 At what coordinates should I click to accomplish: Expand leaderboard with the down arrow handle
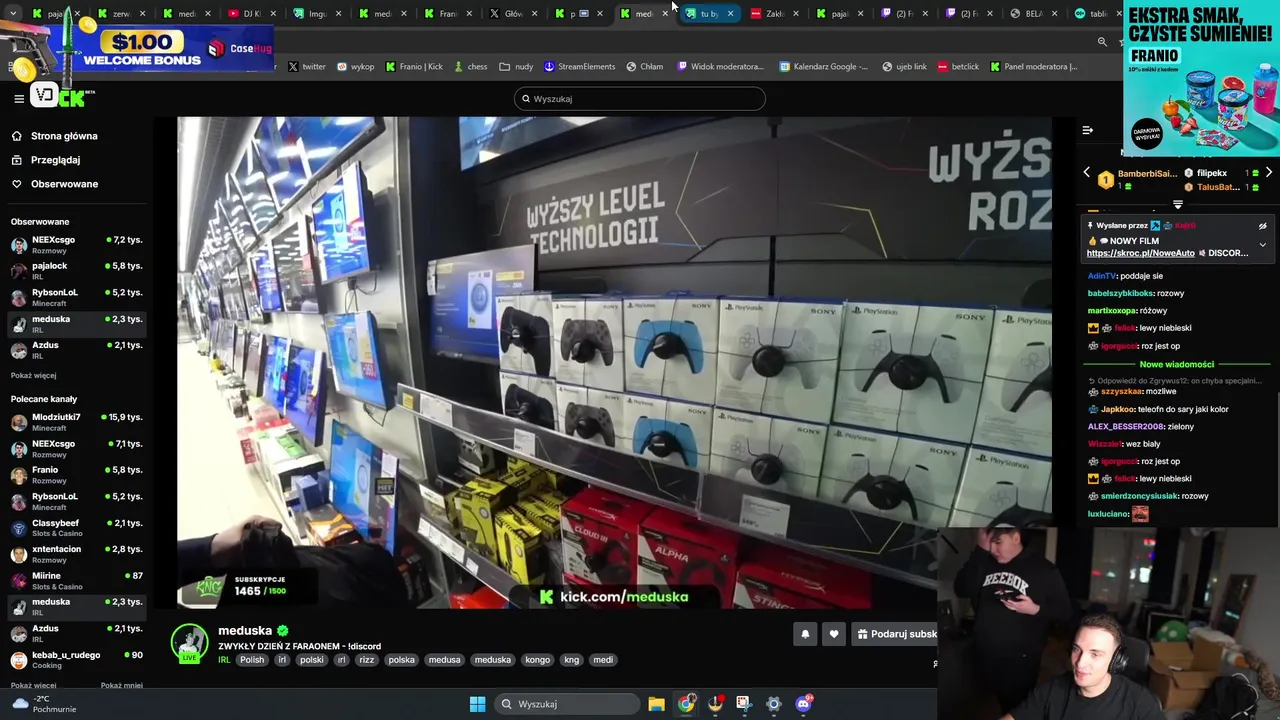(1178, 204)
